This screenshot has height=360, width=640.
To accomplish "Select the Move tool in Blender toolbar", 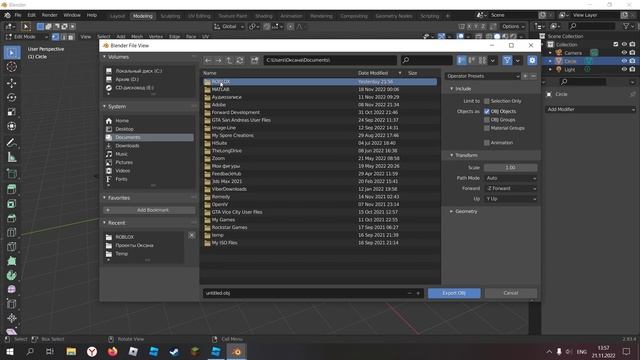I will coord(12,83).
